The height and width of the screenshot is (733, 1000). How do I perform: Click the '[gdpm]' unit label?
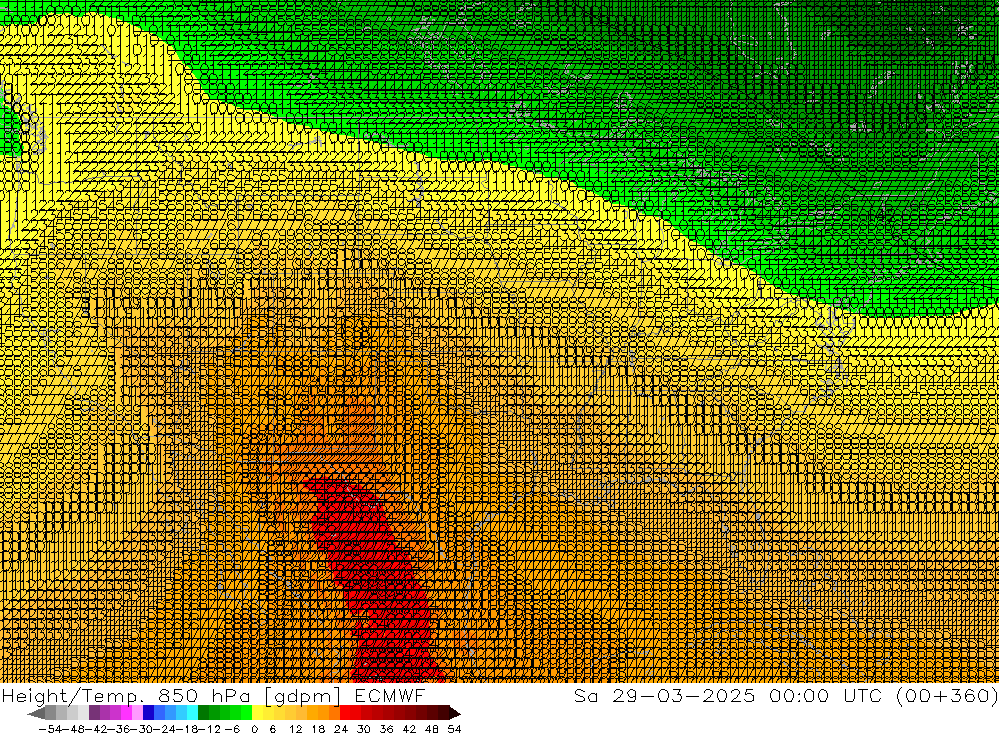(x=302, y=696)
